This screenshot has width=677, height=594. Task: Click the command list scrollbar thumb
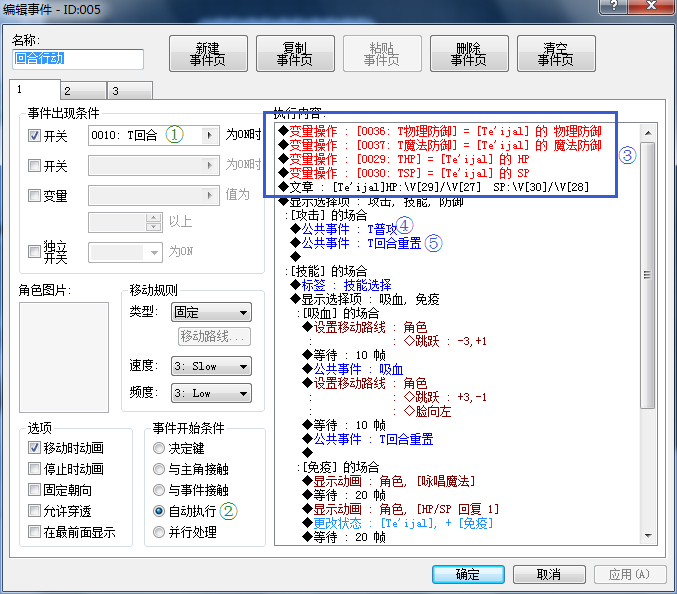648,275
